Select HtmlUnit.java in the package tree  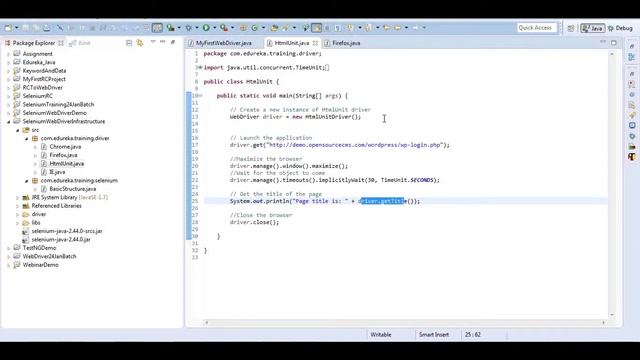(67, 164)
